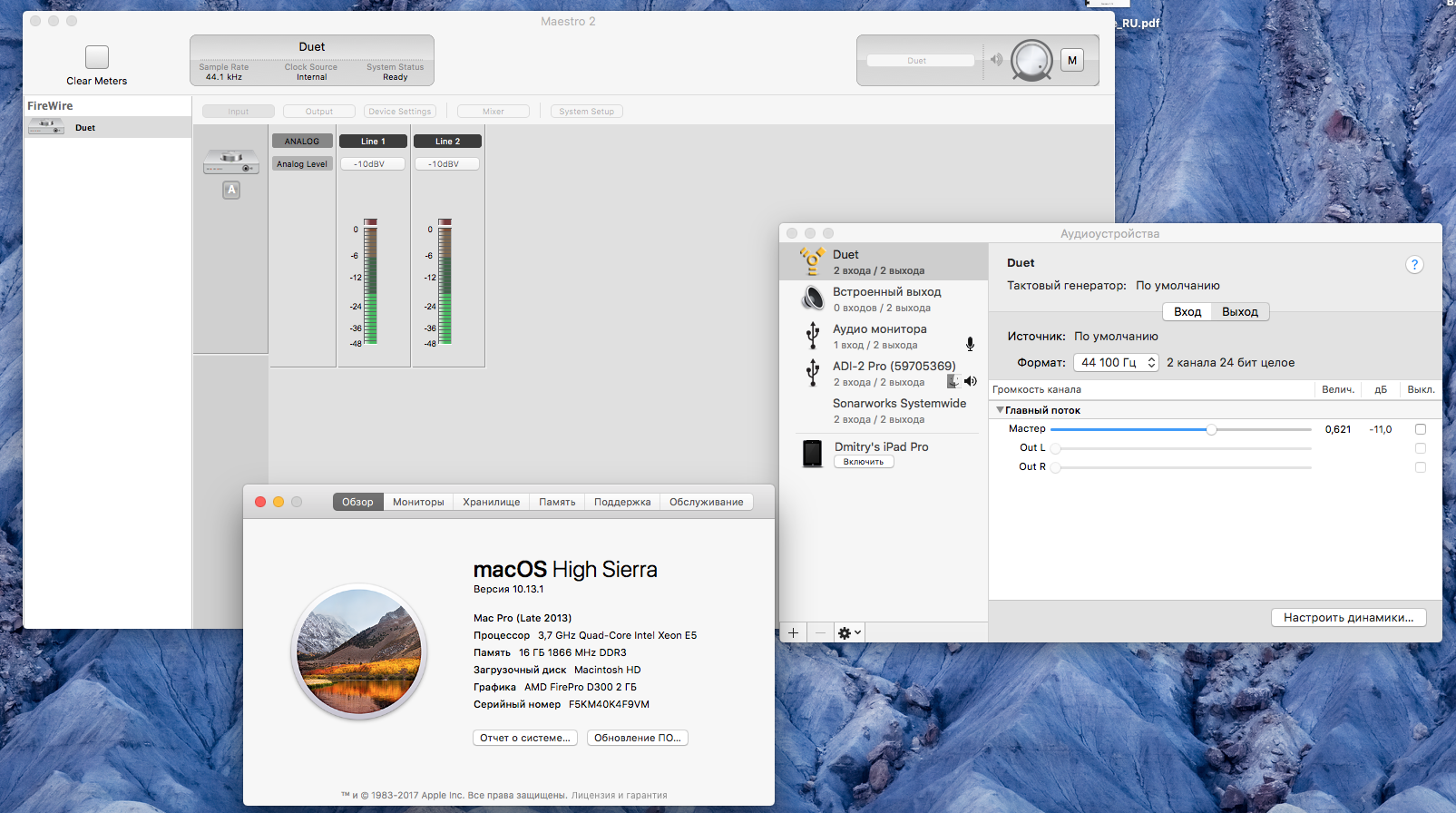Open the Mixer tab in Maestro
Viewport: 1456px width, 813px height.
point(493,112)
